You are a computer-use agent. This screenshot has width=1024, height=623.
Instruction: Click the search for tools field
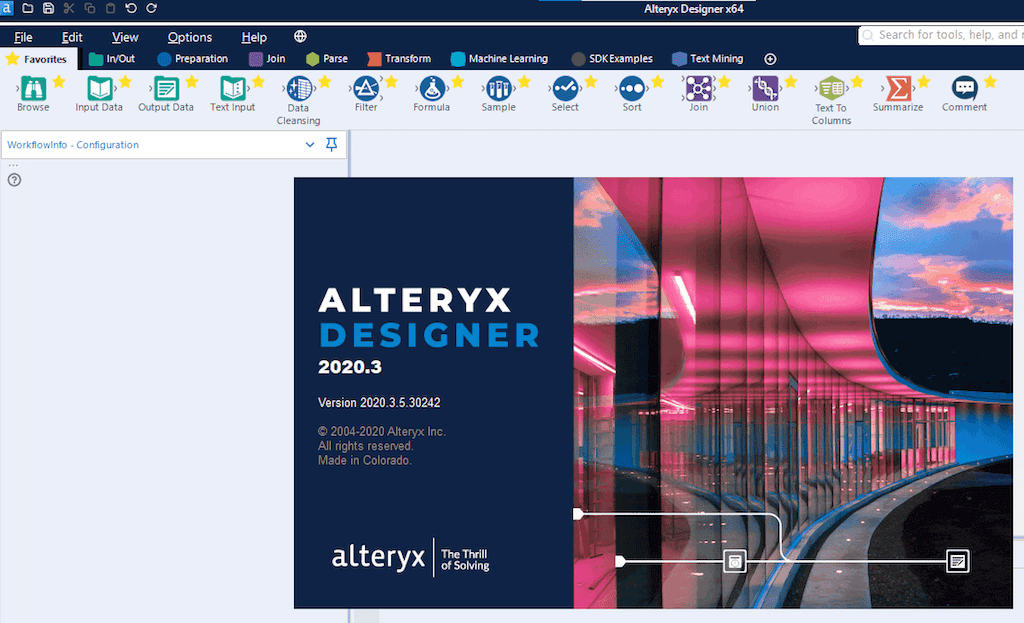point(941,35)
